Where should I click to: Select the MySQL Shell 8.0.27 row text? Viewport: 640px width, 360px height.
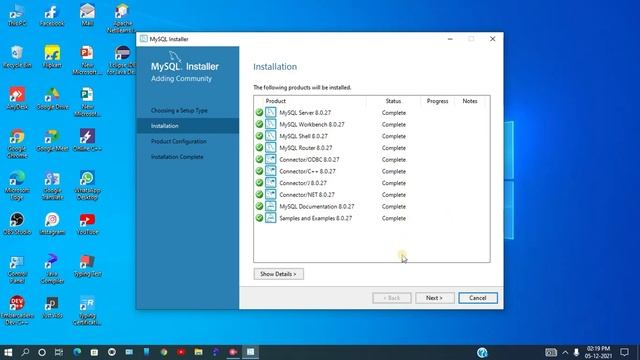tap(303, 136)
